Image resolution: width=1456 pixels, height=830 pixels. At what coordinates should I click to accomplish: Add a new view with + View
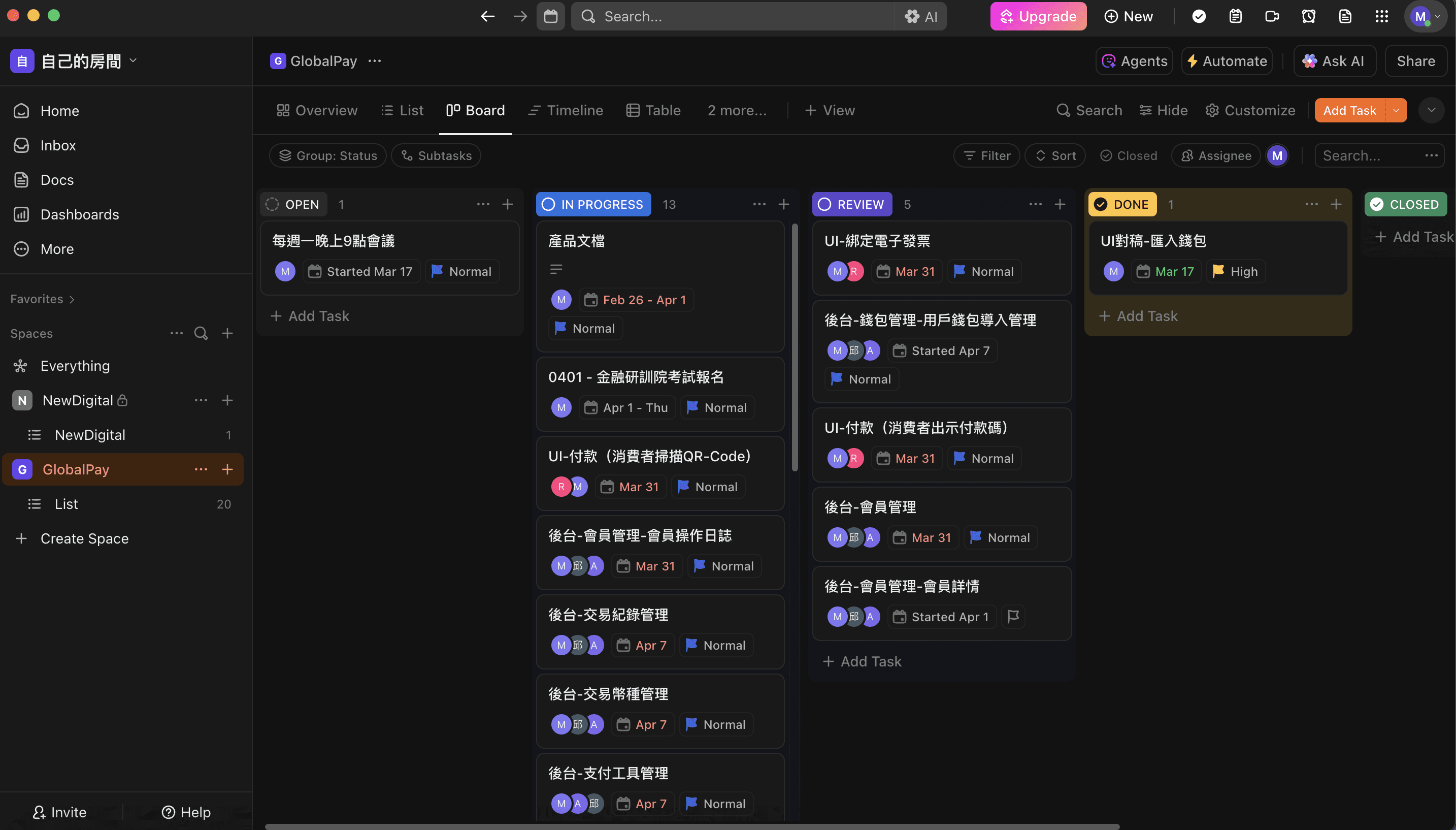click(830, 111)
